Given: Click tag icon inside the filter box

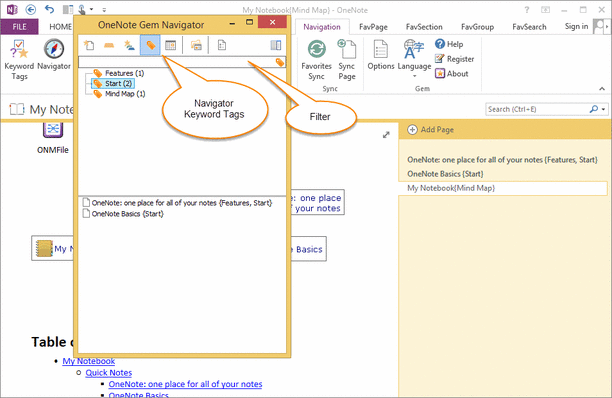Looking at the screenshot, I should 280,62.
